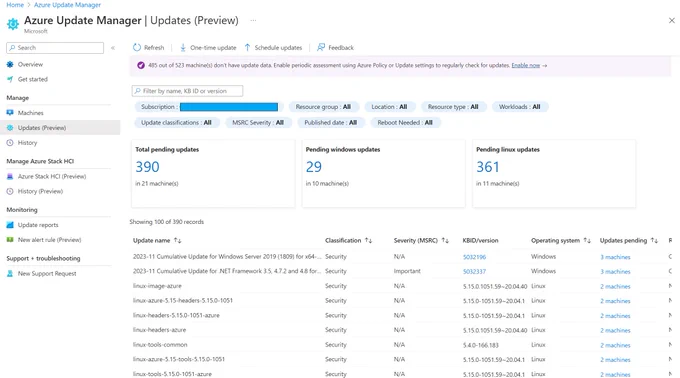Open the Reboot Needed filter
This screenshot has height=378, width=680.
tap(405, 123)
